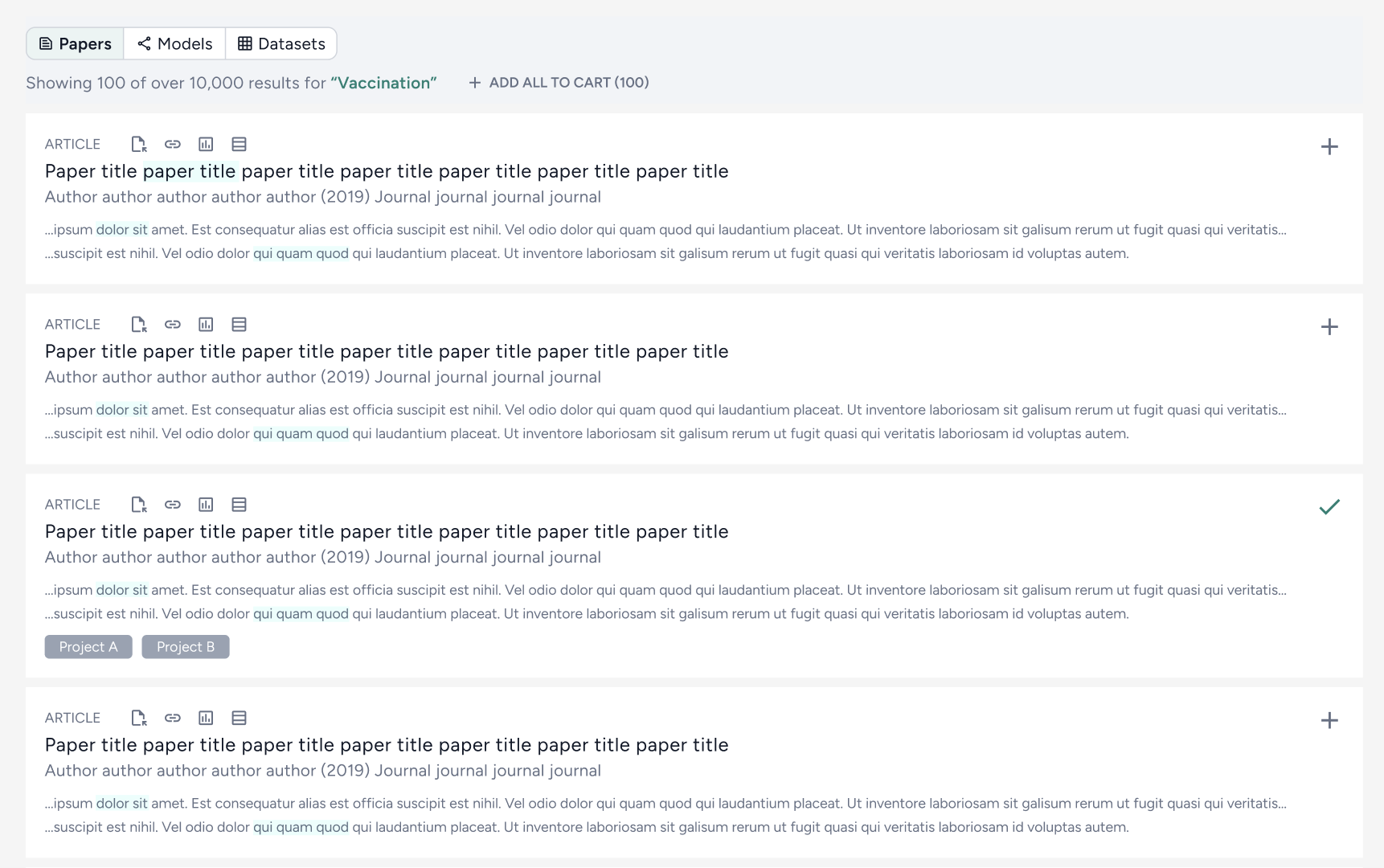Open the figures icon on the second article

pos(206,324)
